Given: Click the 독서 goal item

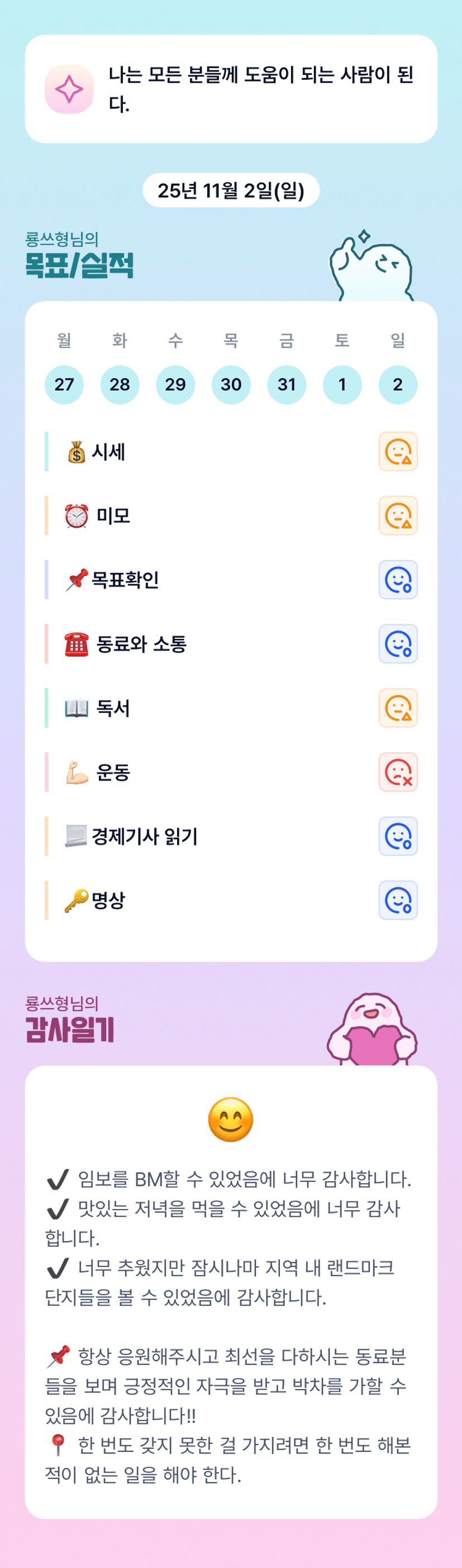Looking at the screenshot, I should point(113,708).
